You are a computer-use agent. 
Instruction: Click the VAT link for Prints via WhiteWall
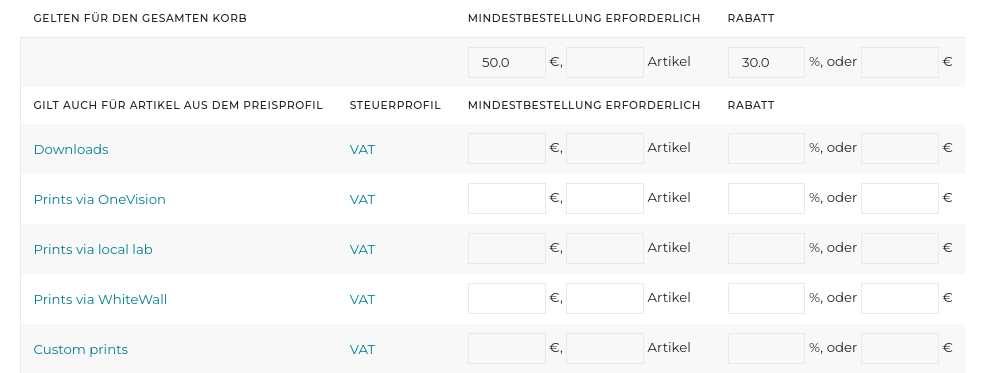362,300
